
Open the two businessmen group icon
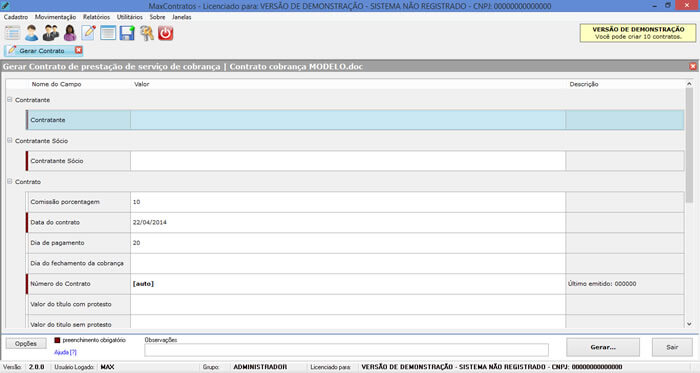[50, 33]
